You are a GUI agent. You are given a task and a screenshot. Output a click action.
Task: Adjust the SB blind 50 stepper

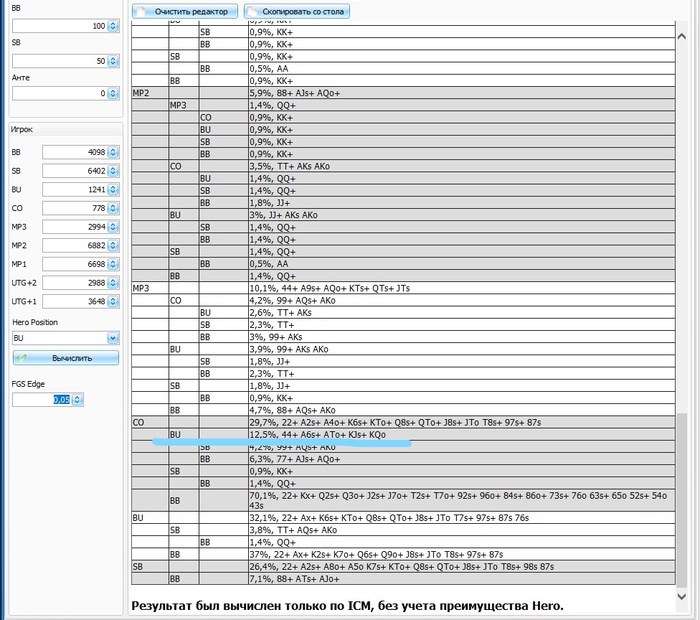[x=113, y=61]
